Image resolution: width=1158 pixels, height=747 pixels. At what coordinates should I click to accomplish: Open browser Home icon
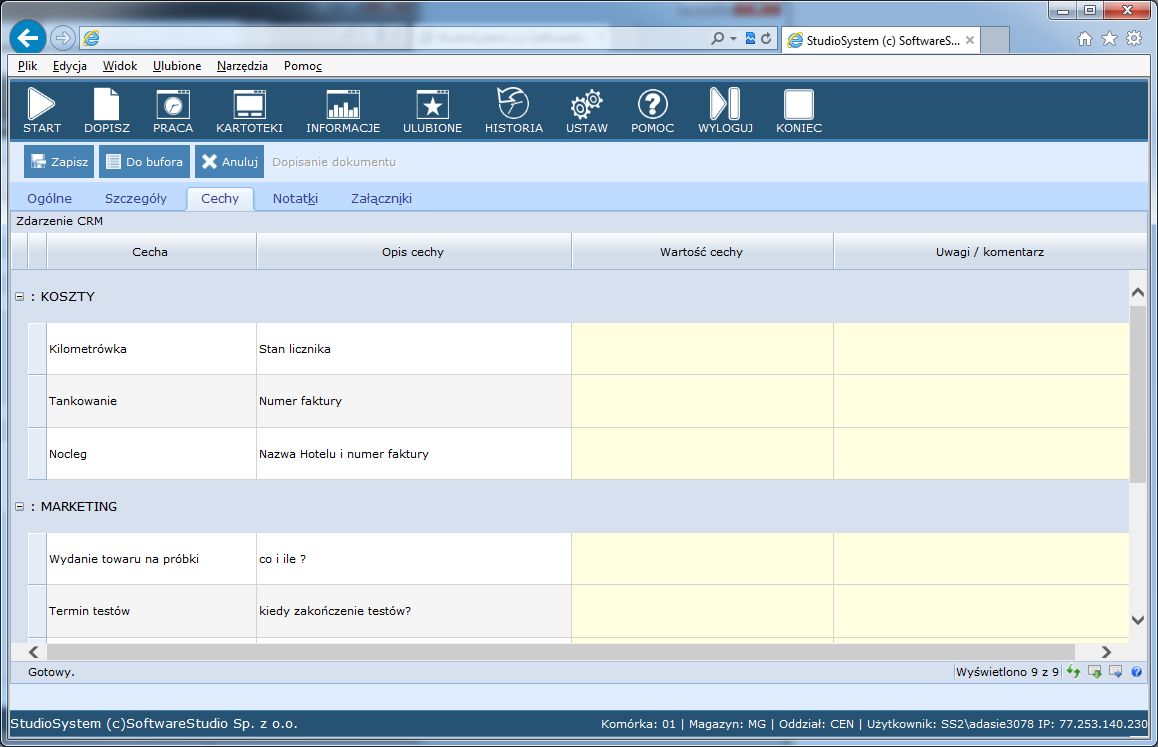[1084, 39]
